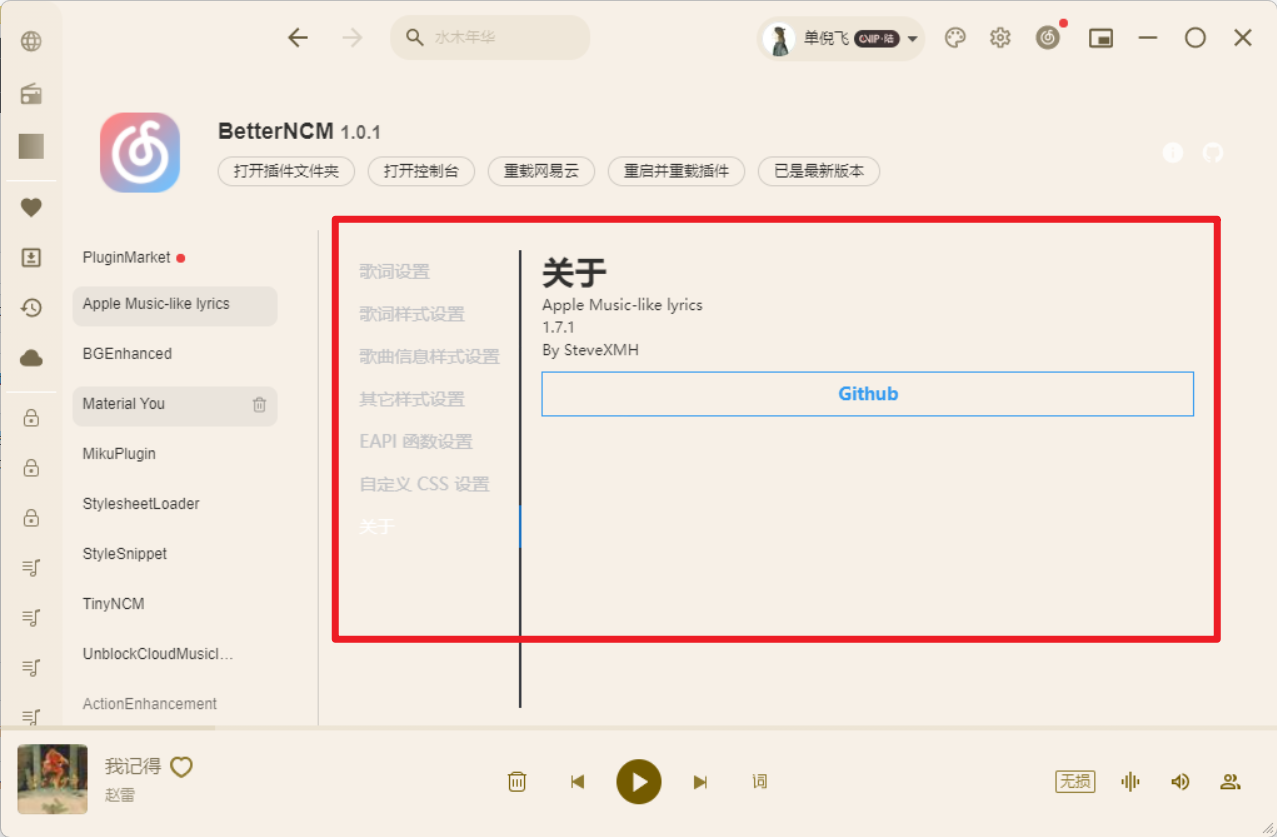Select the EAPI 函数设置 tab
1277x837 pixels.
417,441
